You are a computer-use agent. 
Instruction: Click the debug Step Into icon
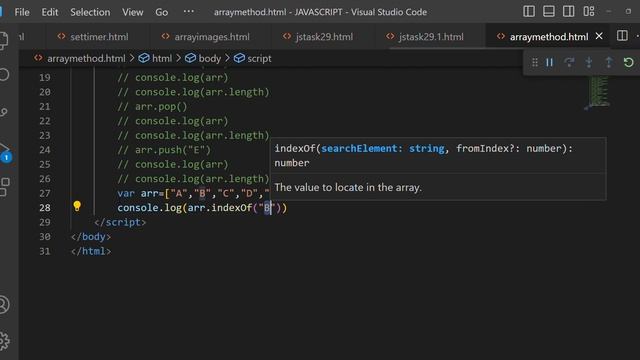tap(589, 62)
